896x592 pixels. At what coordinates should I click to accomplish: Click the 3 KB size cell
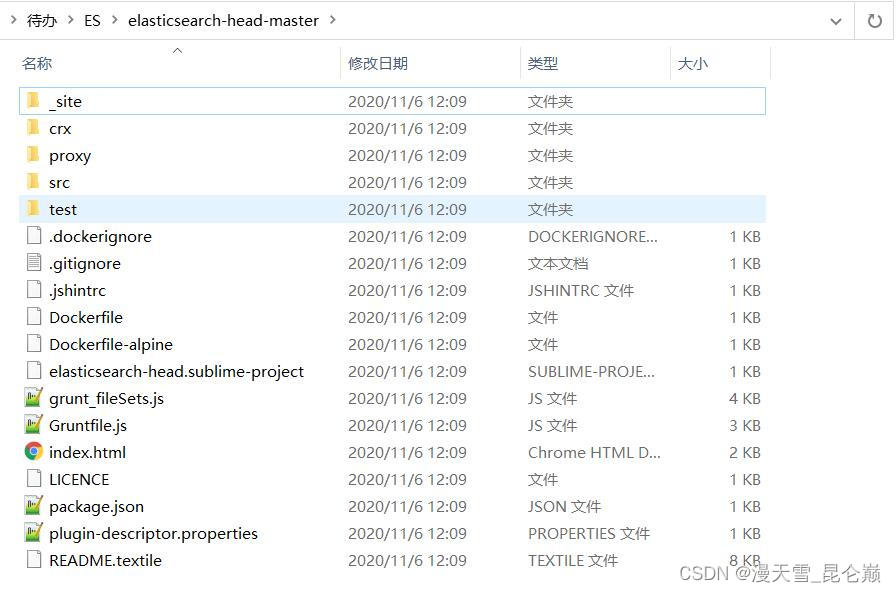pos(745,426)
